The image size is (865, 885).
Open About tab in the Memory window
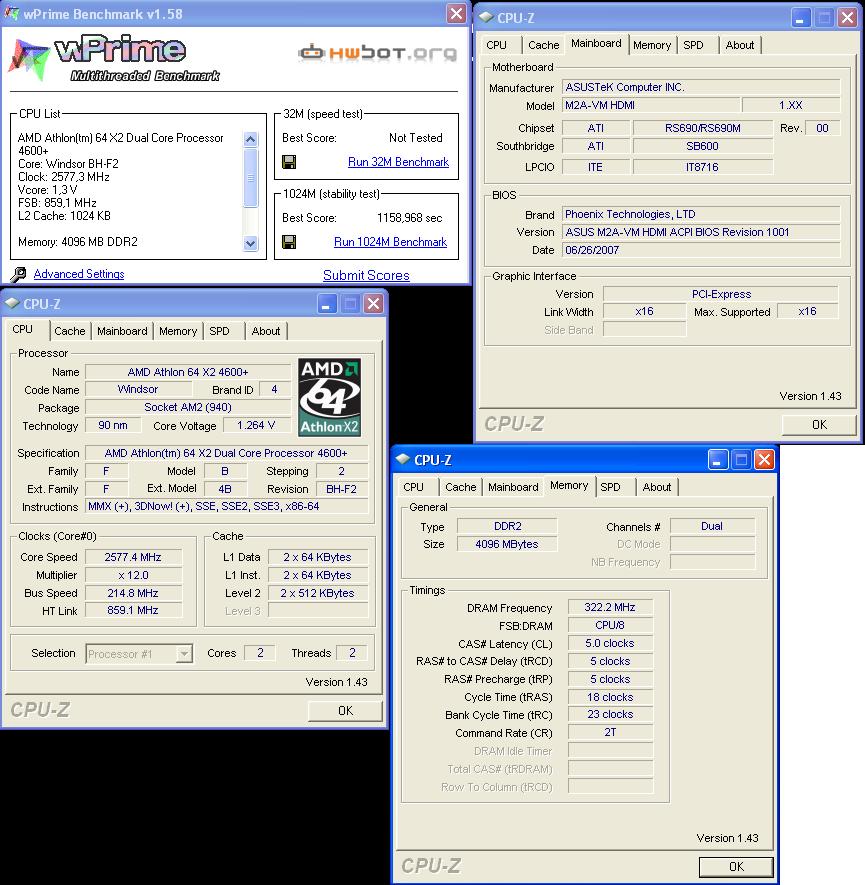coord(657,487)
